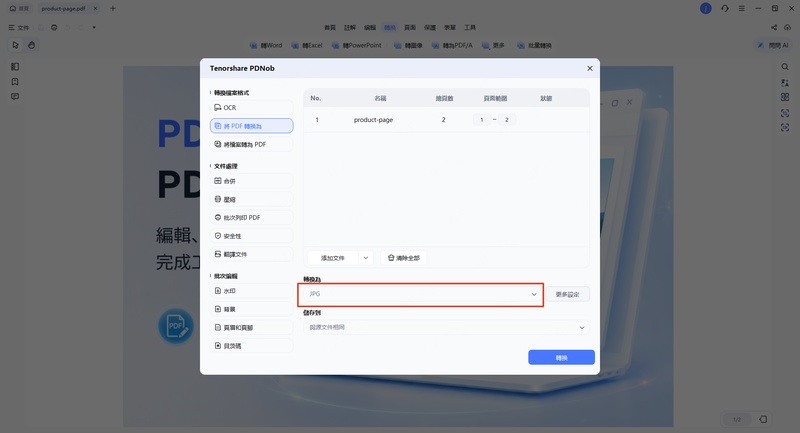800x433 pixels.
Task: Click the start page field showing 1
Action: [x=482, y=120]
